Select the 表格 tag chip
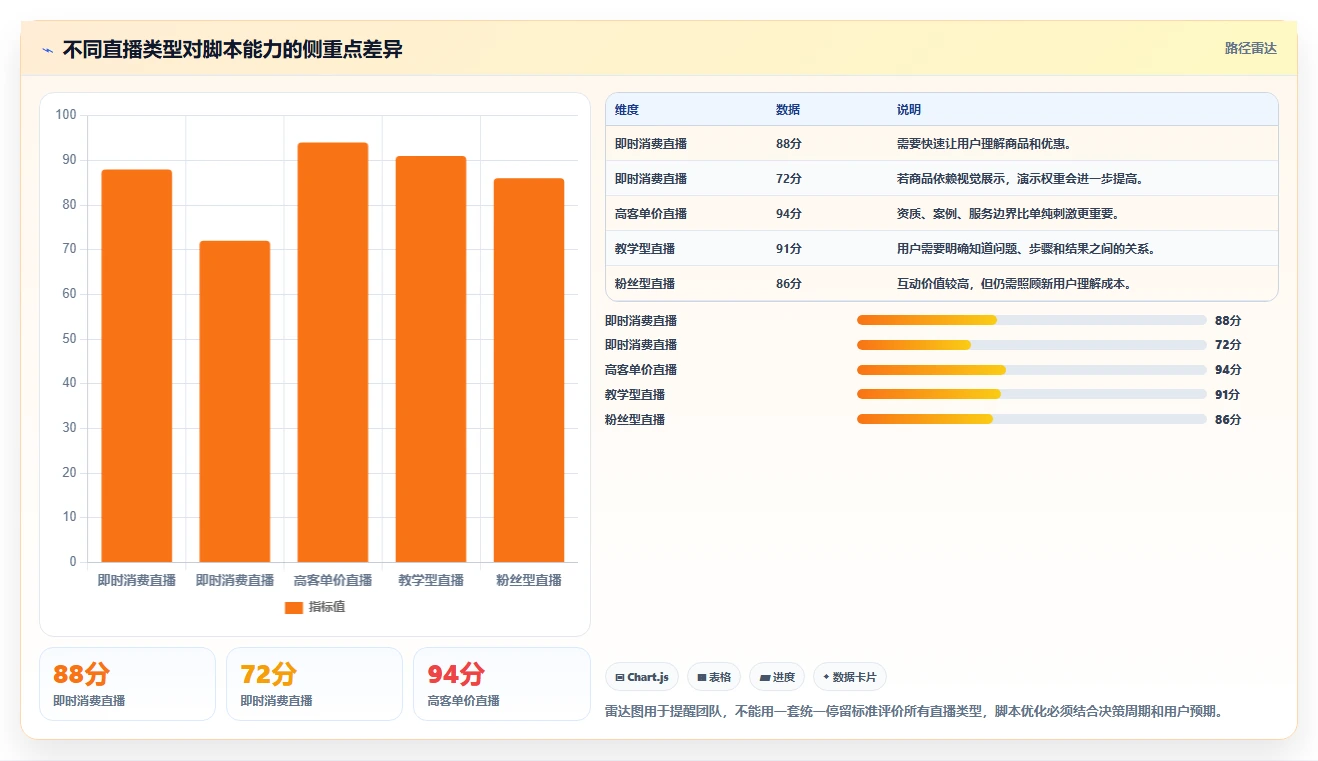This screenshot has height=761, width=1318. (714, 677)
